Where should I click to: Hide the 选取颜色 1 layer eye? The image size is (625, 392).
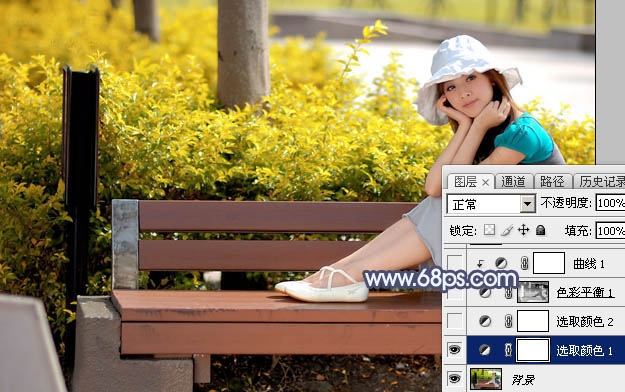pyautogui.click(x=455, y=350)
